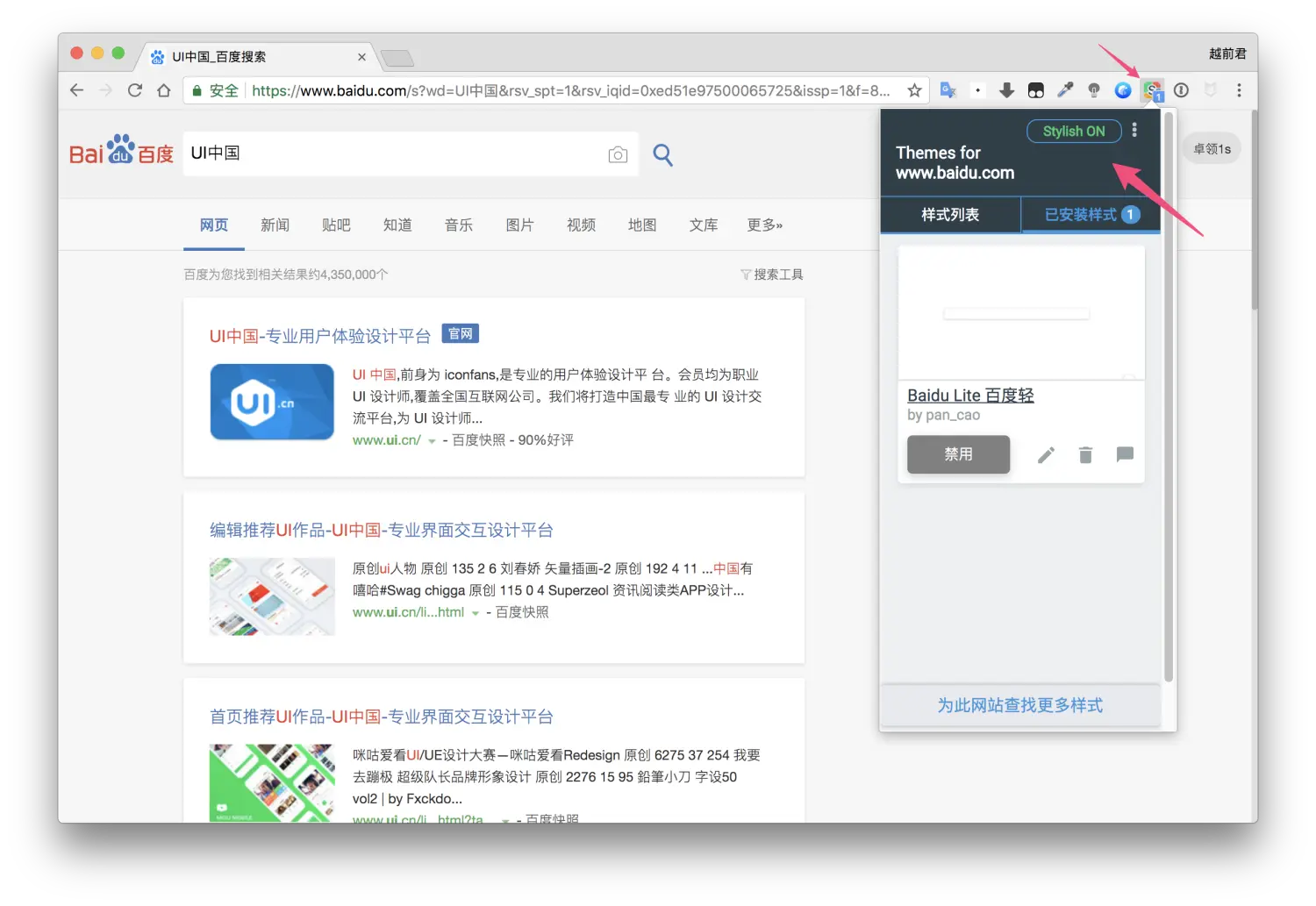Open the white-square dot extension
Viewport: 1316px width, 906px height.
click(x=977, y=89)
